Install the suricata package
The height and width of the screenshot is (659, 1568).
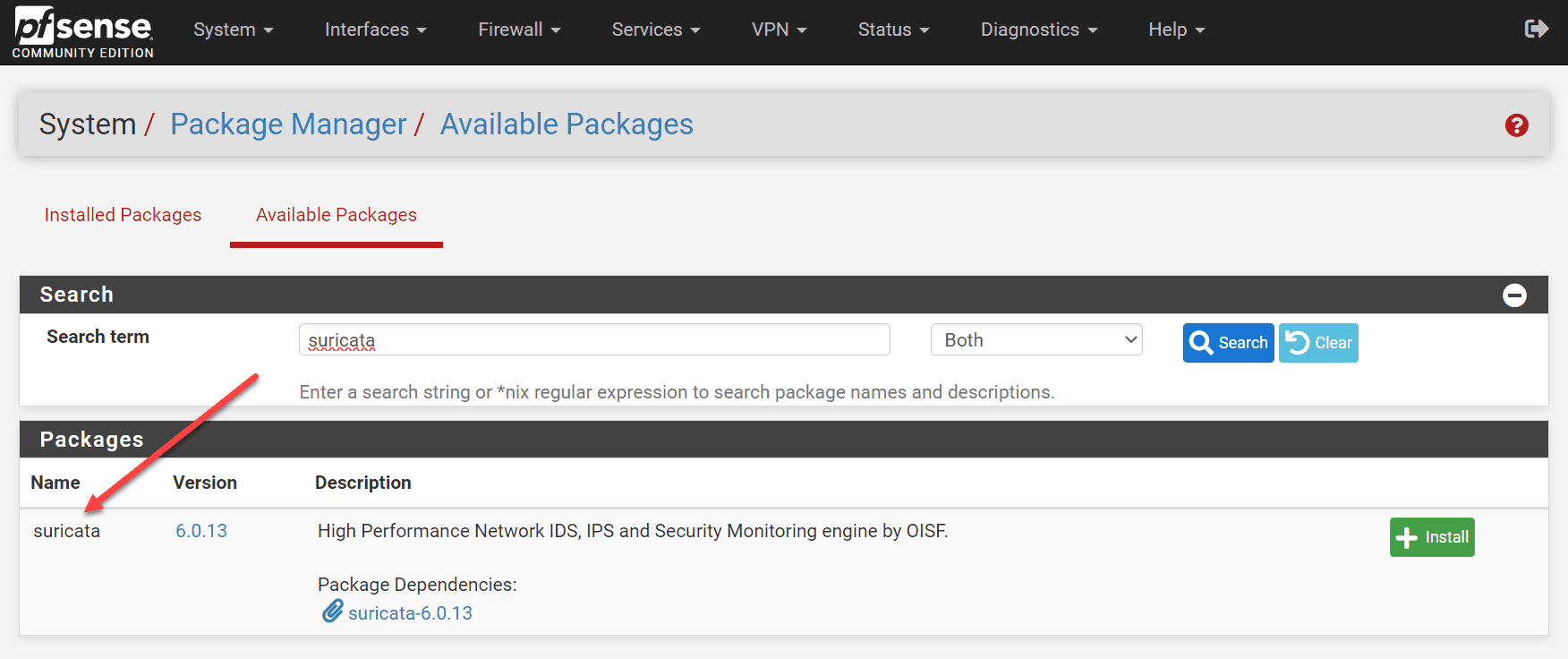point(1432,537)
